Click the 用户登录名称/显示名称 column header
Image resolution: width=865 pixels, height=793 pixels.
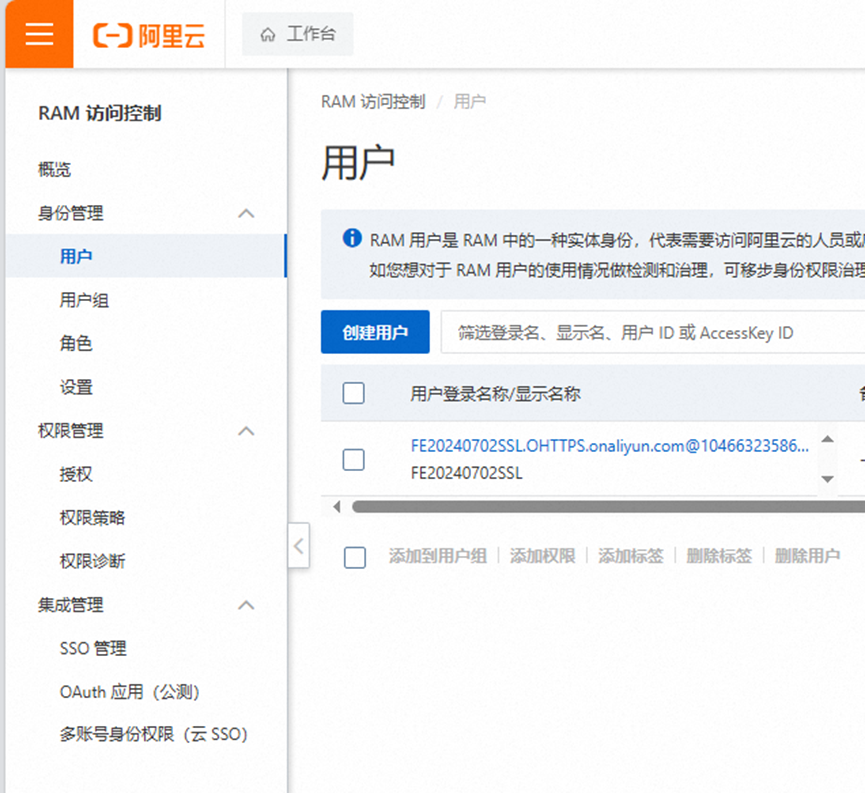[x=495, y=393]
